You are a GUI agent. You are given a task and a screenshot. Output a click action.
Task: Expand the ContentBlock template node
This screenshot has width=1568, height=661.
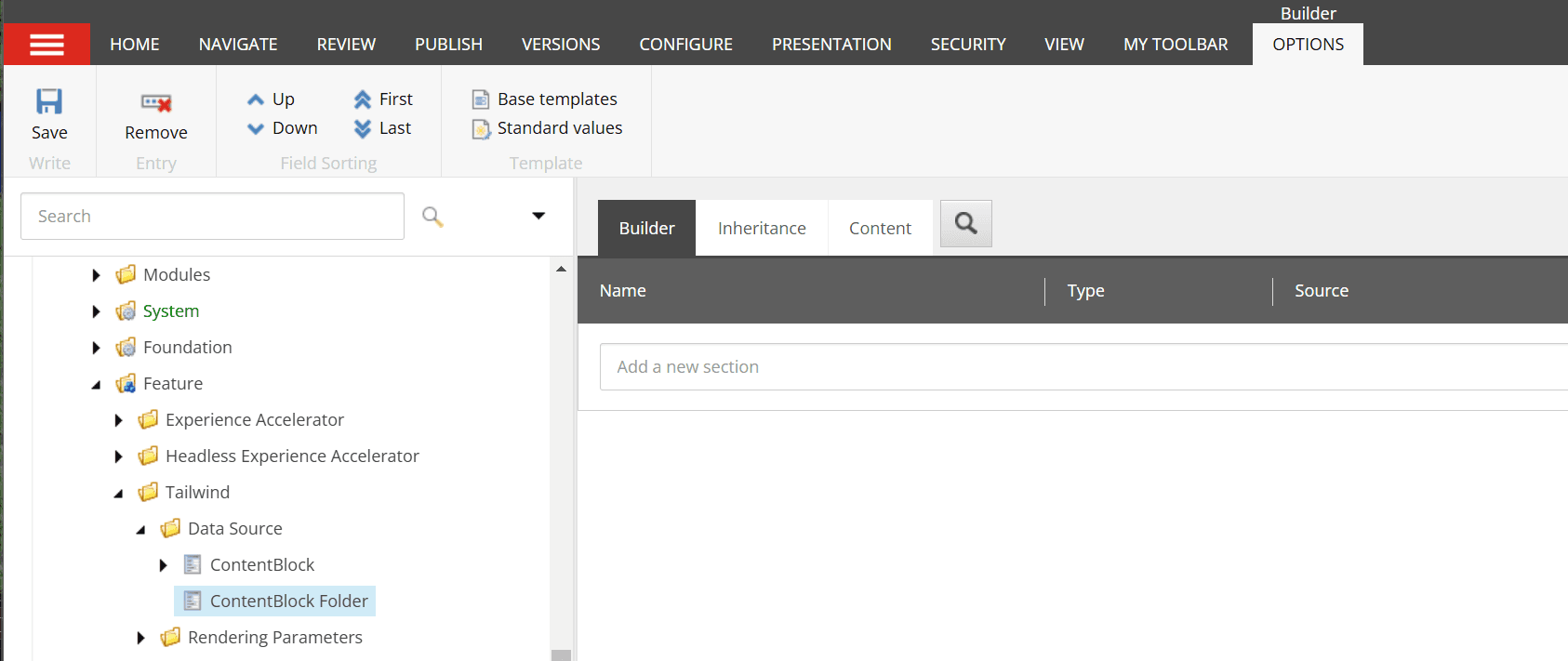(x=163, y=565)
